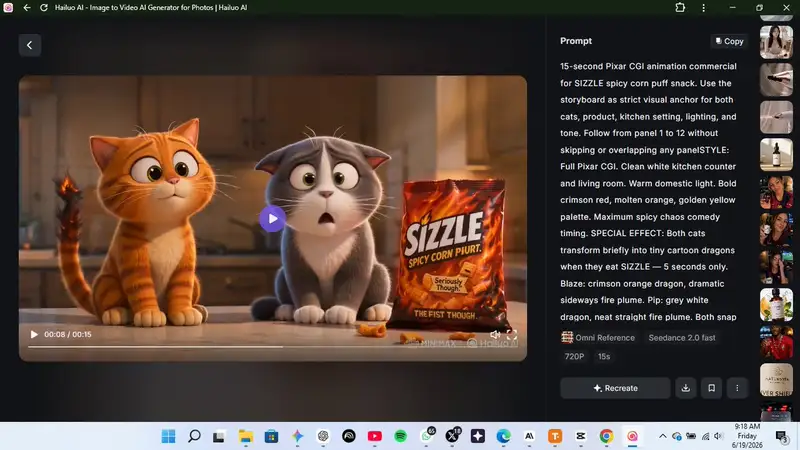Click the Seedance 2.0 fast tag
Image resolution: width=800 pixels, height=450 pixels.
(682, 338)
